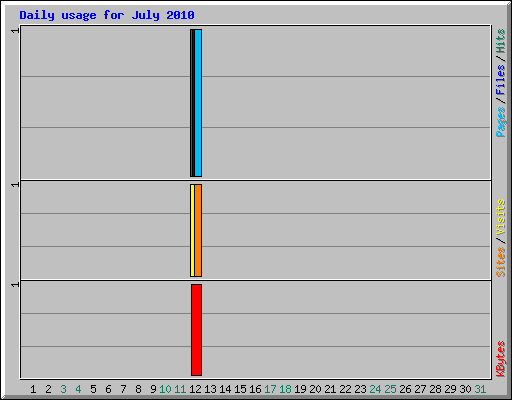Image resolution: width=512 pixels, height=400 pixels.
Task: Click day label 28 on the axis
Action: point(435,389)
